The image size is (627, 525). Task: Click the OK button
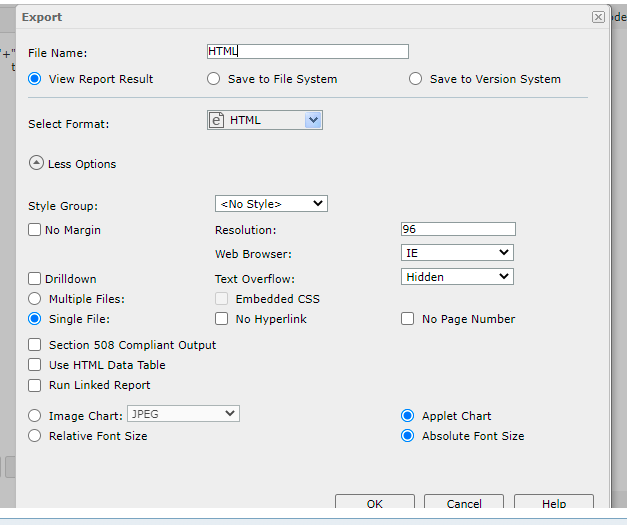375,503
